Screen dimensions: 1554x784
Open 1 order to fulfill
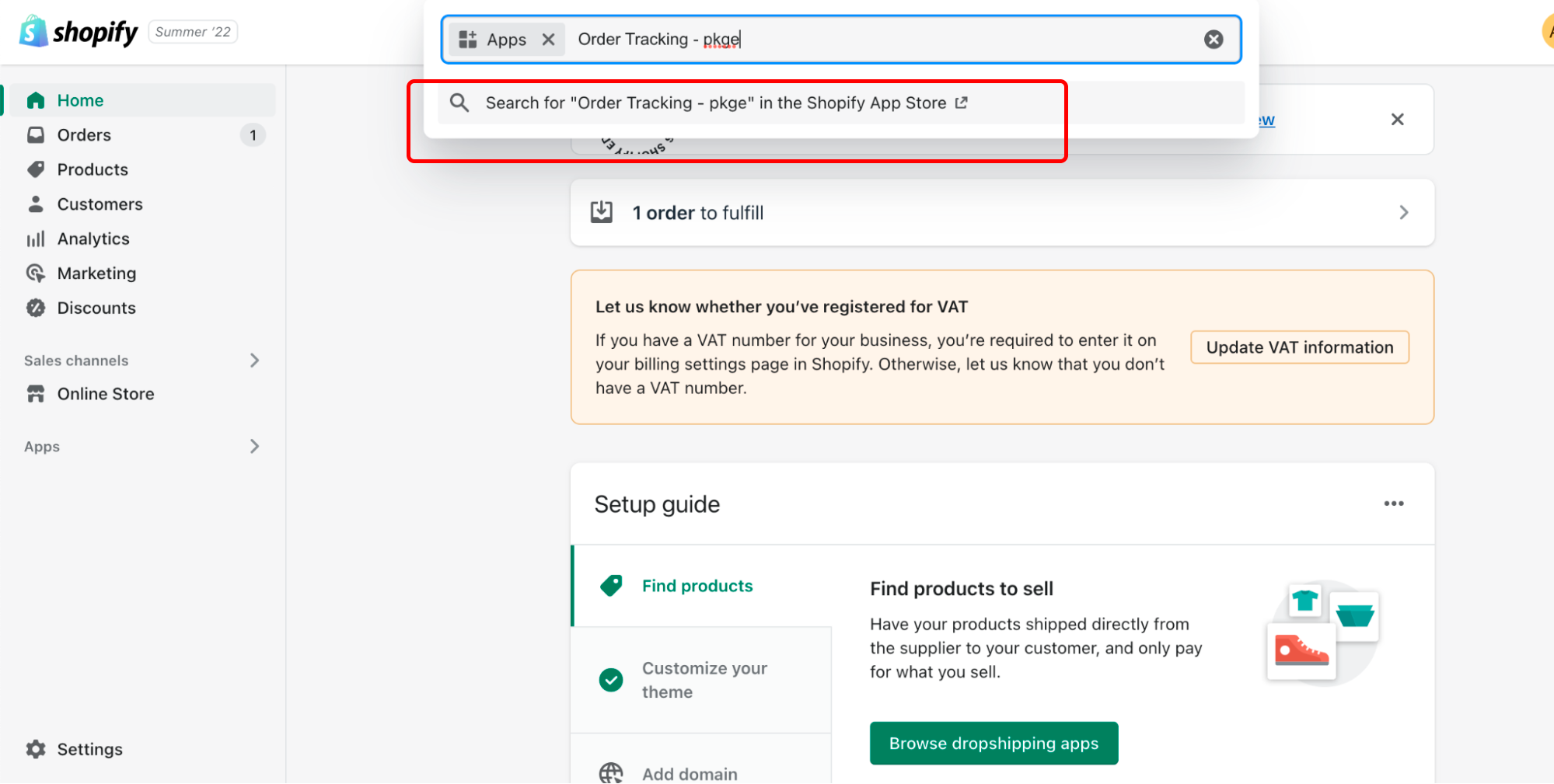(1002, 213)
